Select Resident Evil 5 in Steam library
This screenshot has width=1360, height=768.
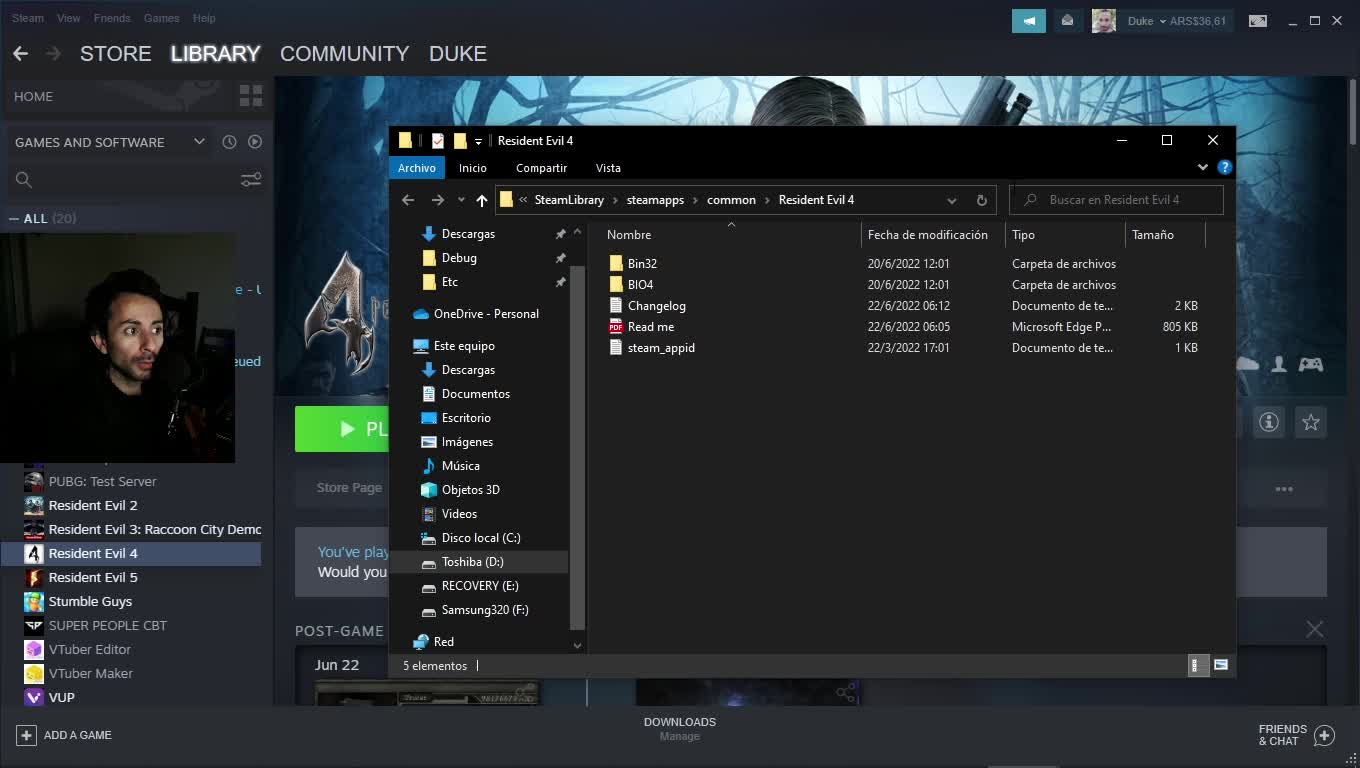click(93, 577)
